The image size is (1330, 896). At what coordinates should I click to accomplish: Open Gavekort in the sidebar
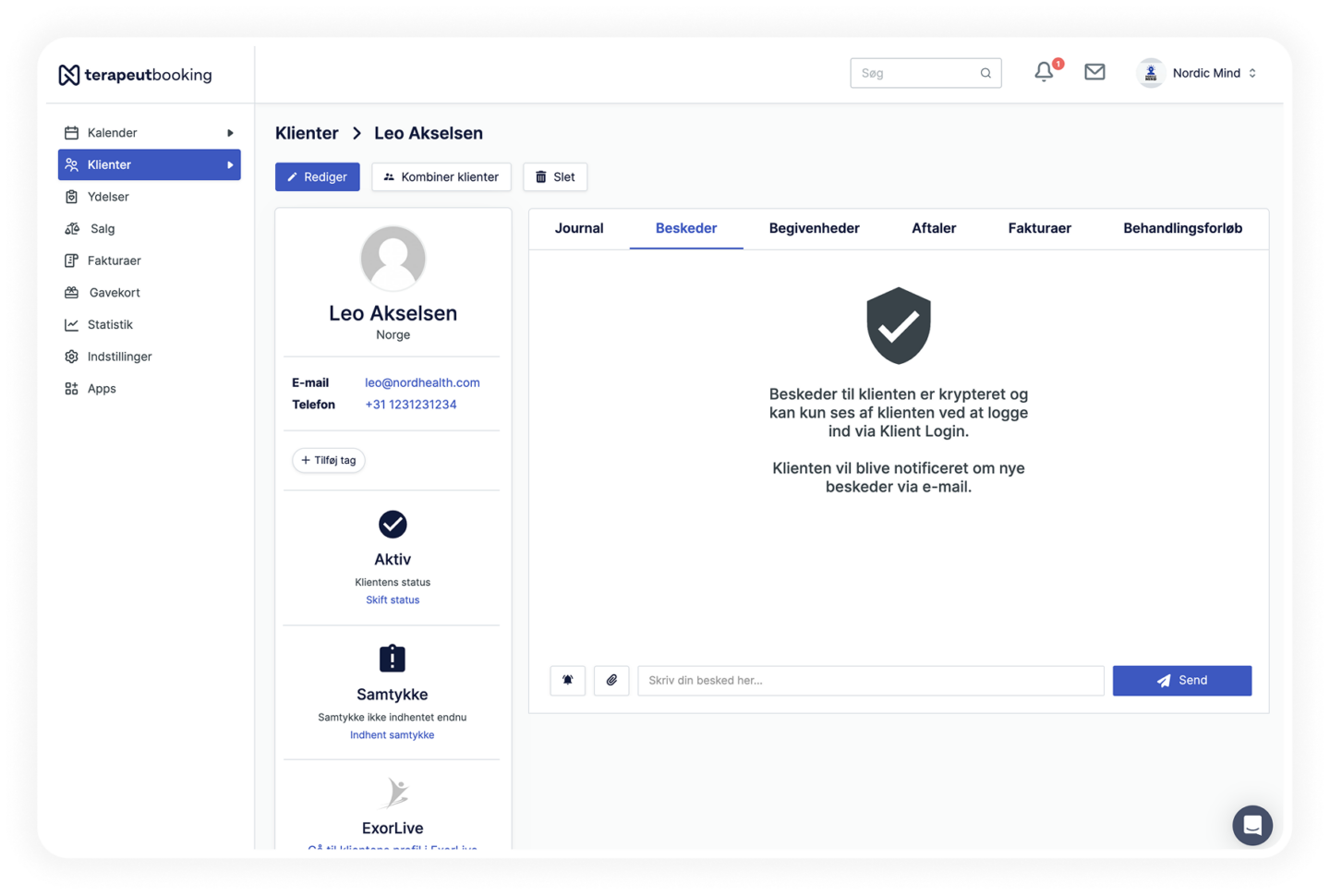click(x=115, y=293)
